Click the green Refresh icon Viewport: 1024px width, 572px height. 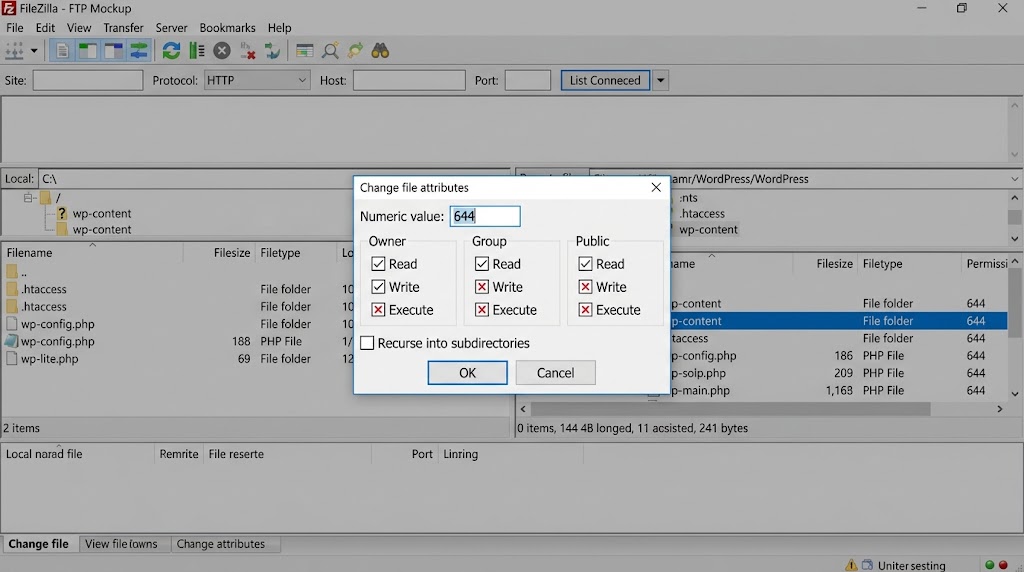(171, 50)
